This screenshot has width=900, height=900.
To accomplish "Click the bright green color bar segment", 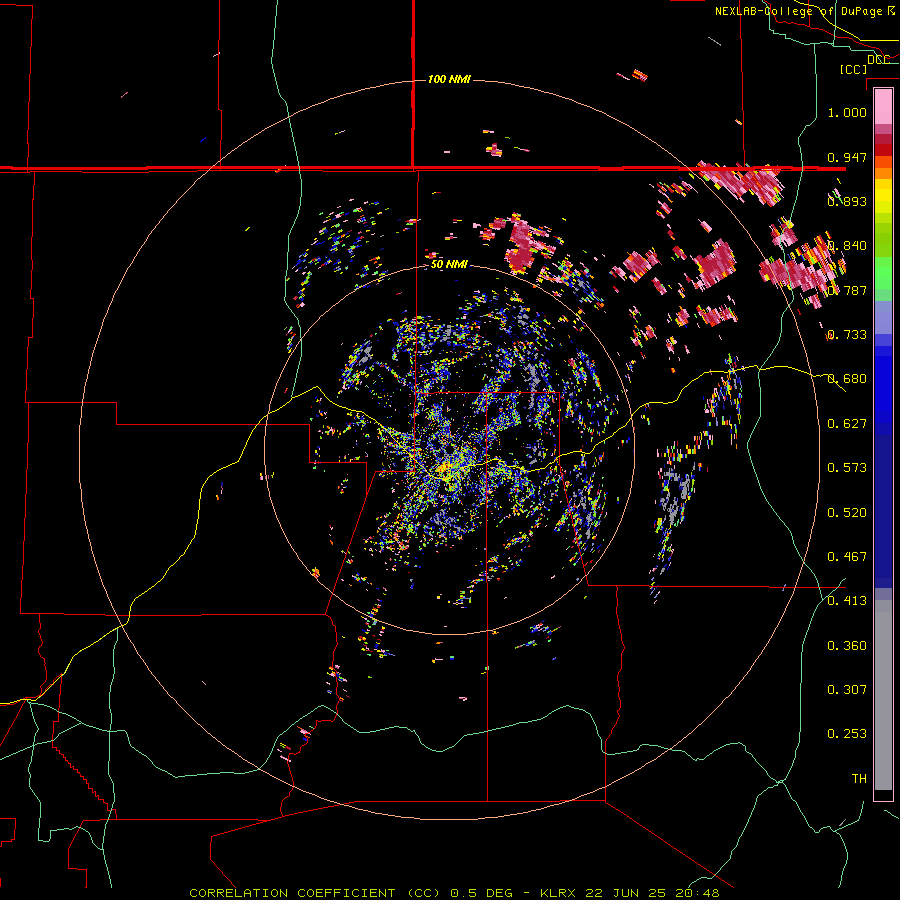I will pos(883,273).
